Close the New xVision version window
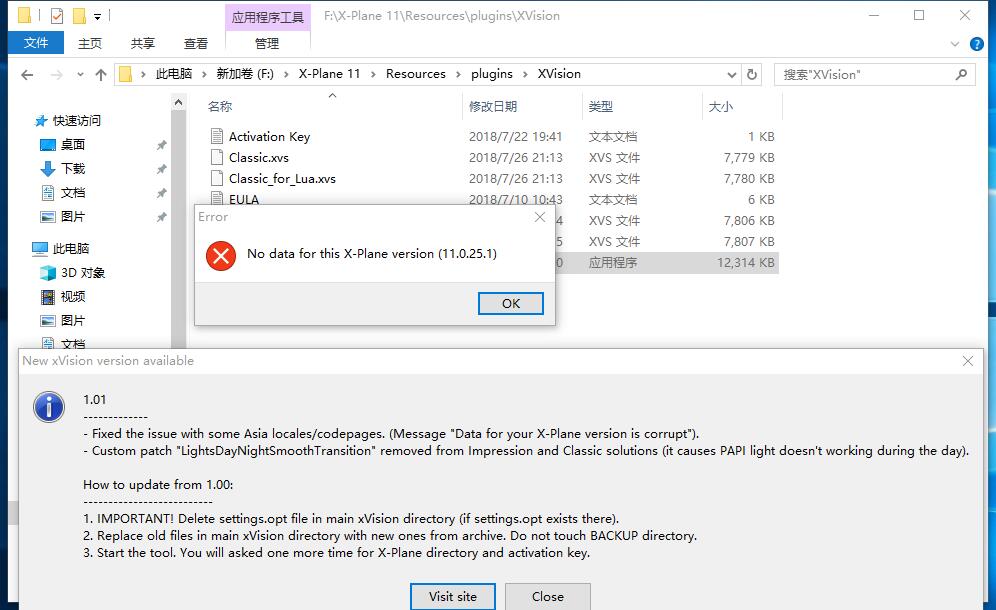Screen dimensions: 996x610 point(967,361)
